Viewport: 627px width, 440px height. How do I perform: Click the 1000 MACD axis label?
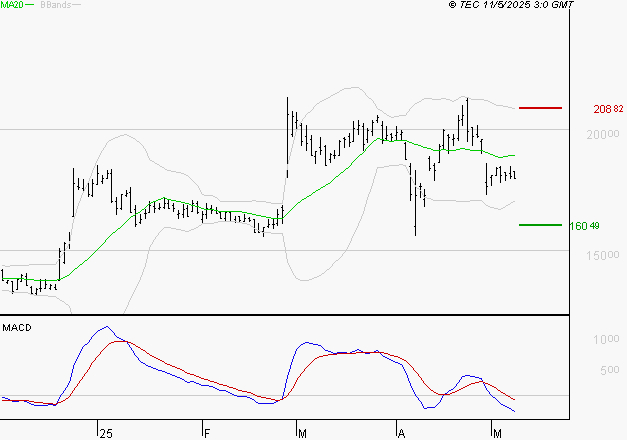click(x=606, y=339)
